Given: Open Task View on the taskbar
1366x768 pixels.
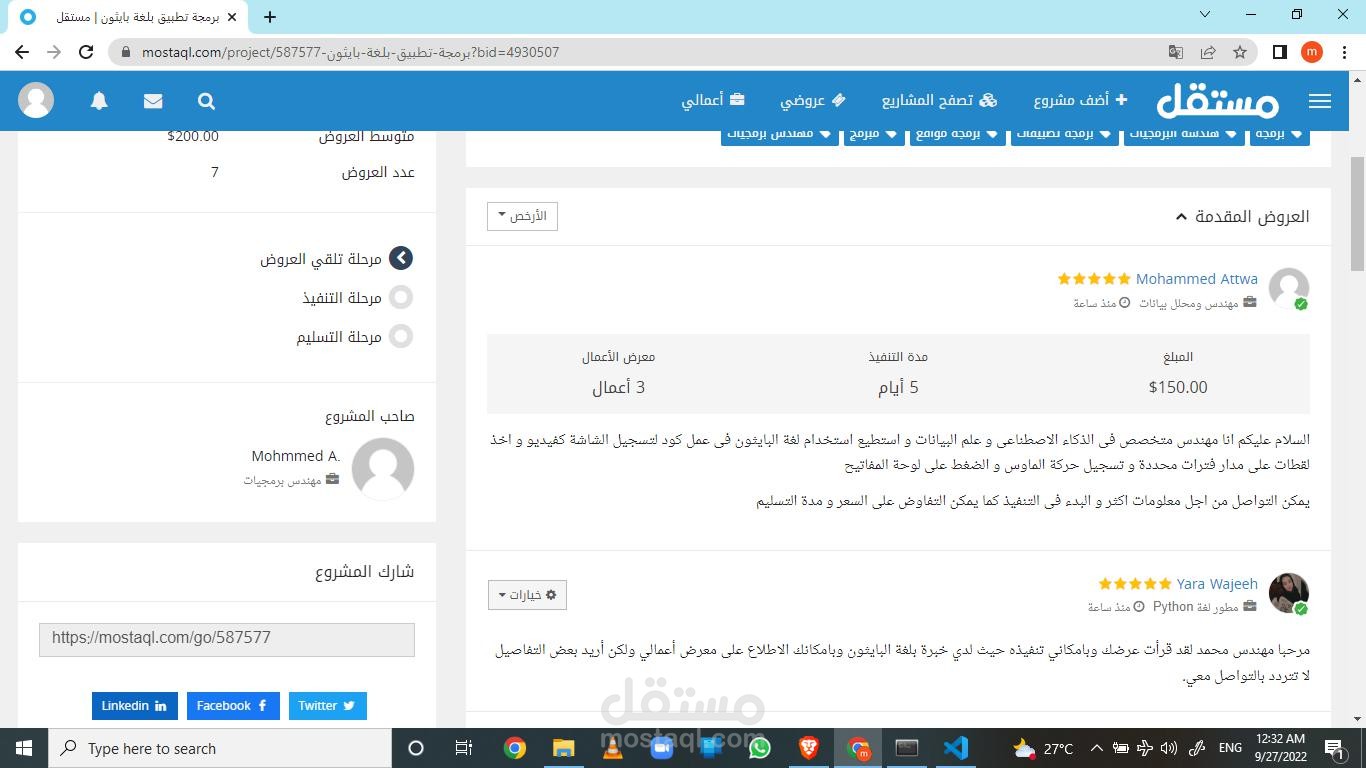Looking at the screenshot, I should pos(464,748).
